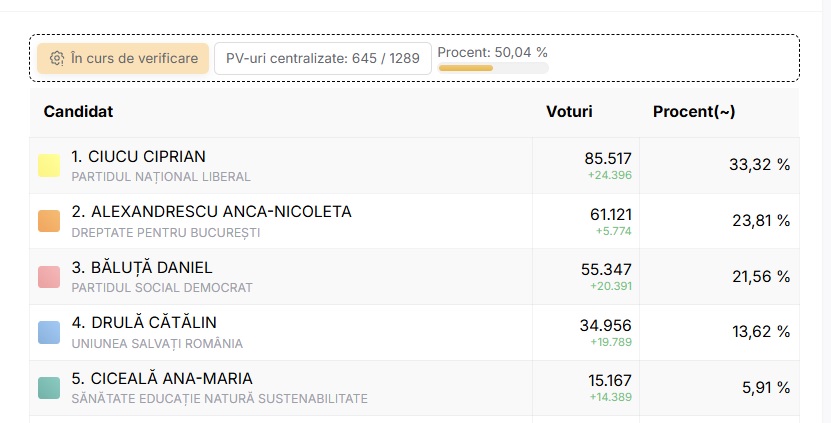Click the 23,81 % percentage cell
The width and height of the screenshot is (831, 423).
761,221
